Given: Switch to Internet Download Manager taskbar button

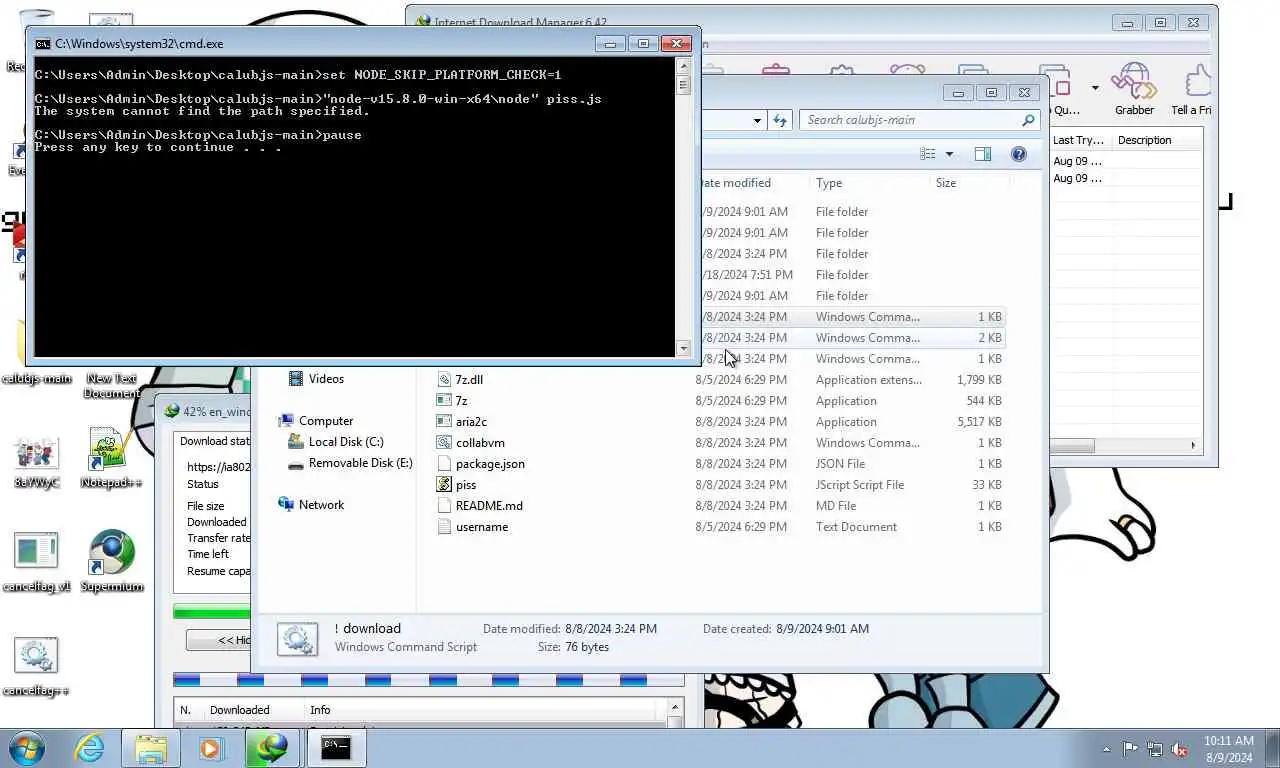Looking at the screenshot, I should [x=270, y=747].
